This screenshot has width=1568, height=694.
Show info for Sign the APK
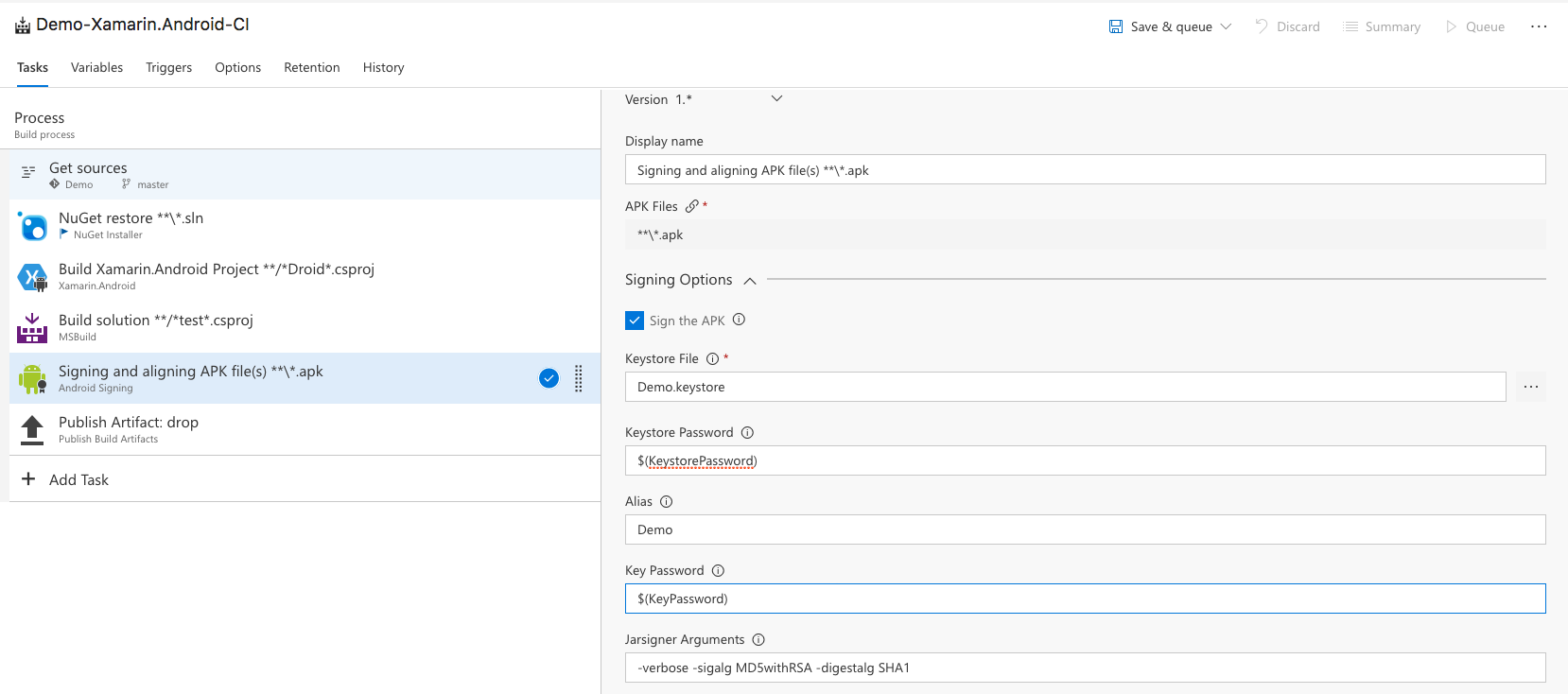pyautogui.click(x=739, y=320)
